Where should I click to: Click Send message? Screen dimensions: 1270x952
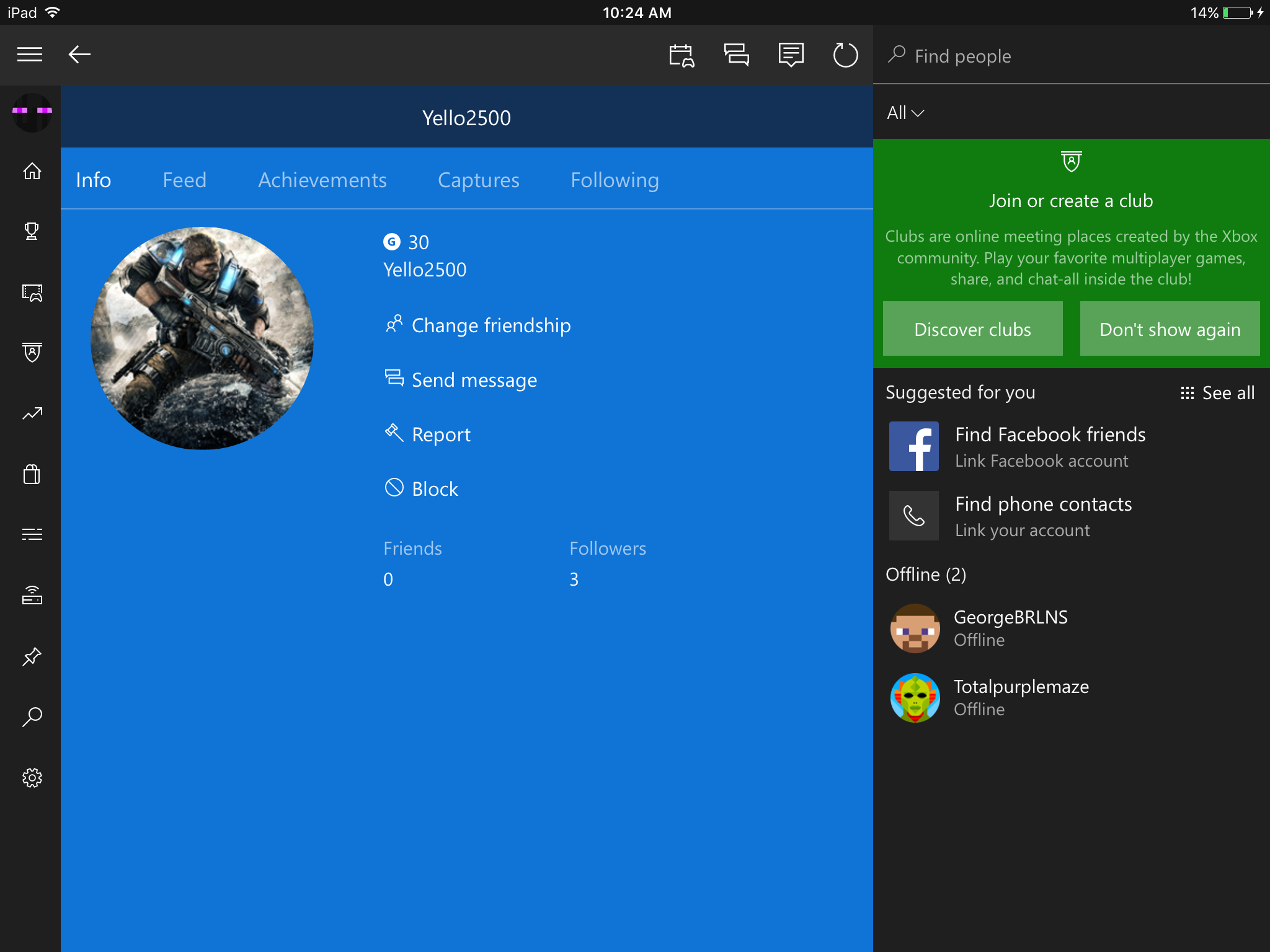tap(461, 380)
